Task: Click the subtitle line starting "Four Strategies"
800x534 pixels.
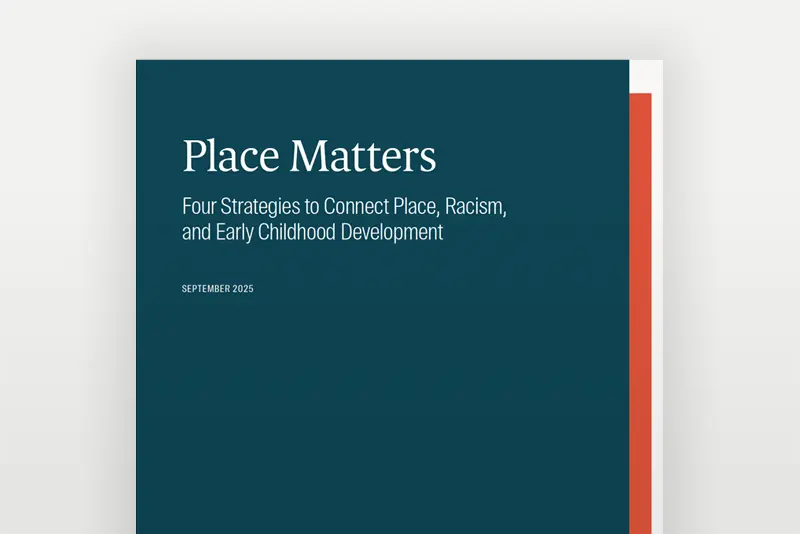Action: [347, 208]
